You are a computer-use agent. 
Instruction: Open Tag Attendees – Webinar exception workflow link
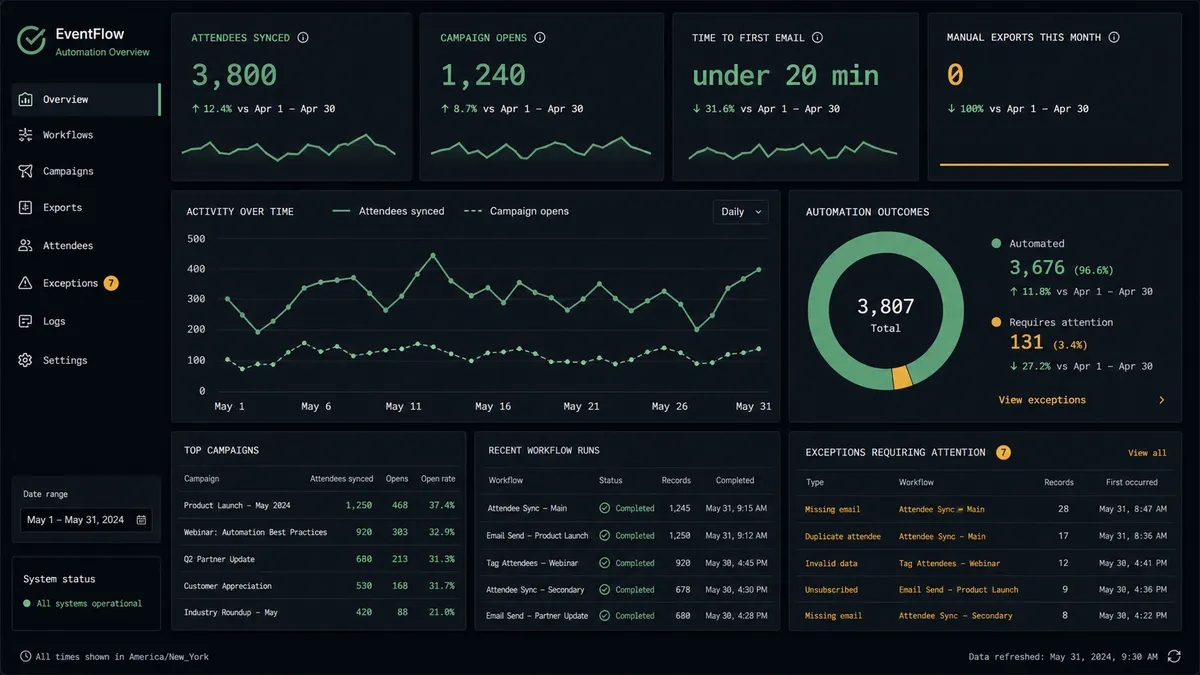click(x=949, y=563)
